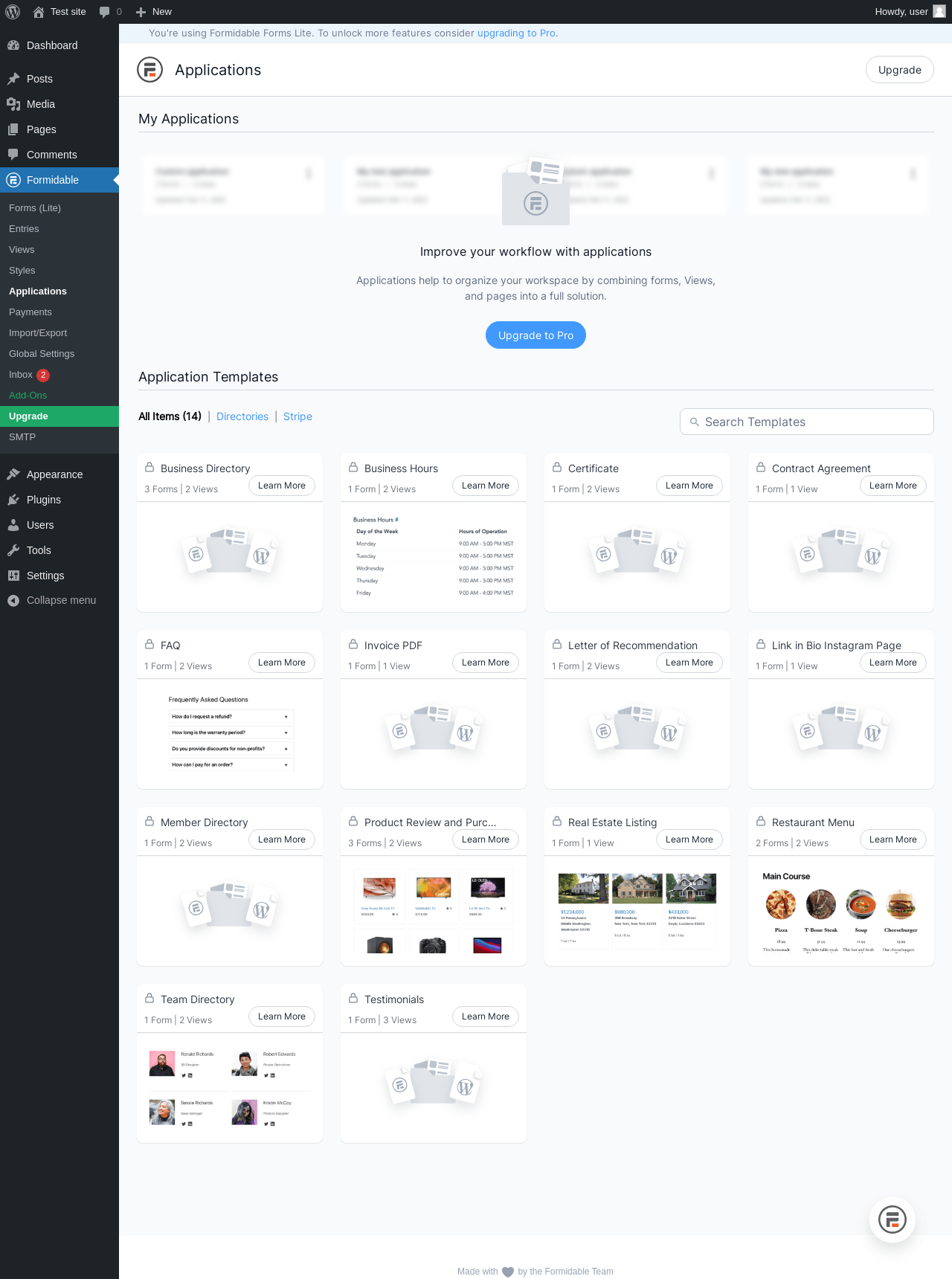Open Global Settings menu item

click(x=42, y=354)
